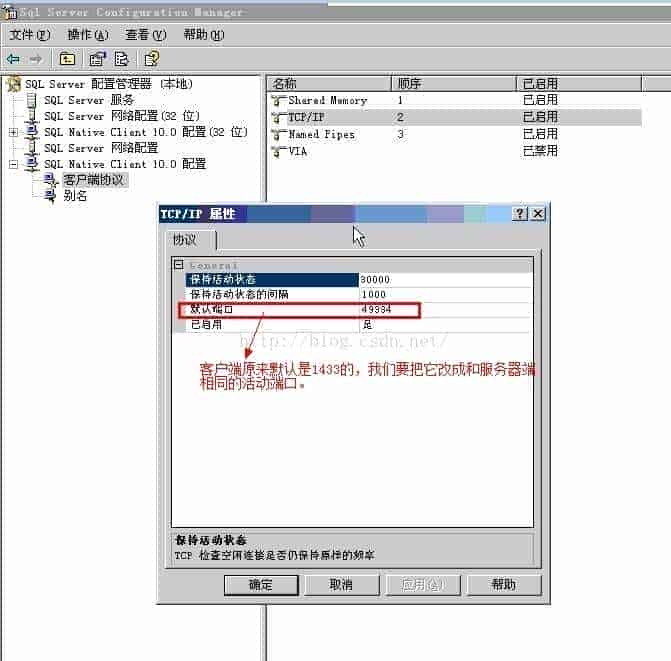
Task: Click the 客户端协议 tree node icon
Action: 50,180
